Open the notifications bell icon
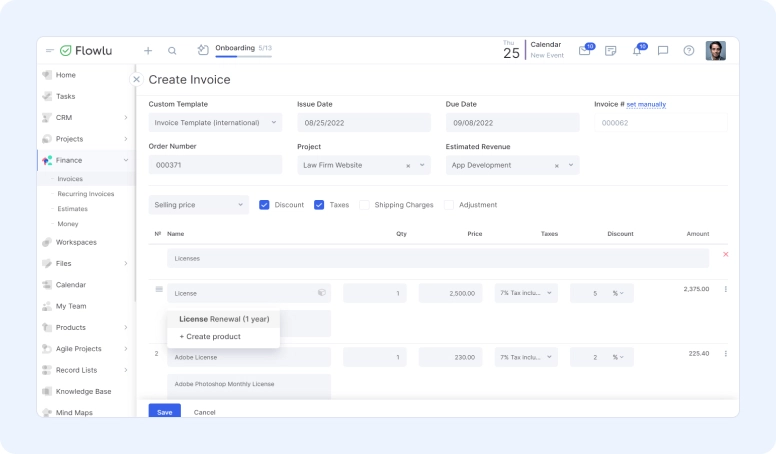 point(637,51)
